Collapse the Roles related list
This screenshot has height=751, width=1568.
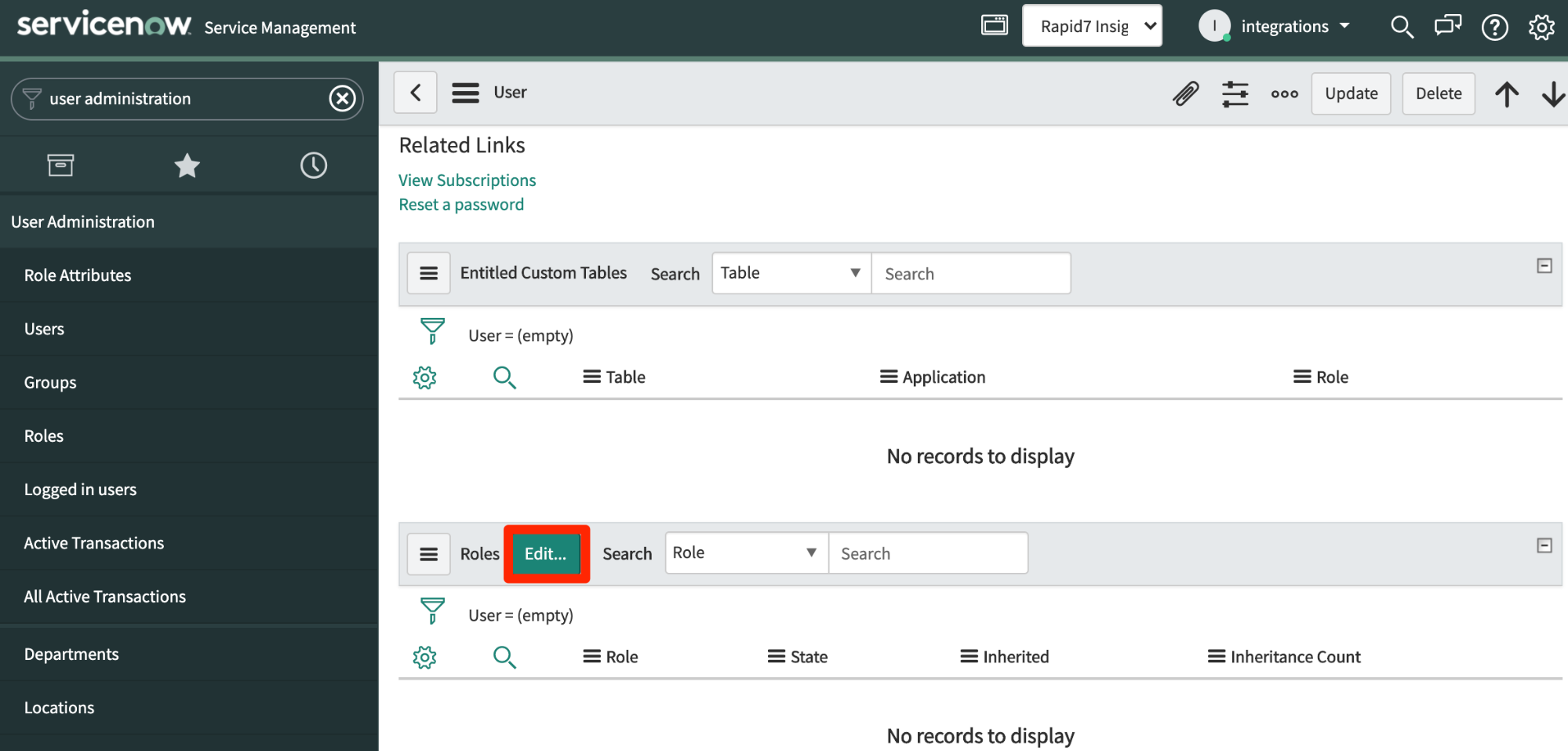pos(1544,545)
